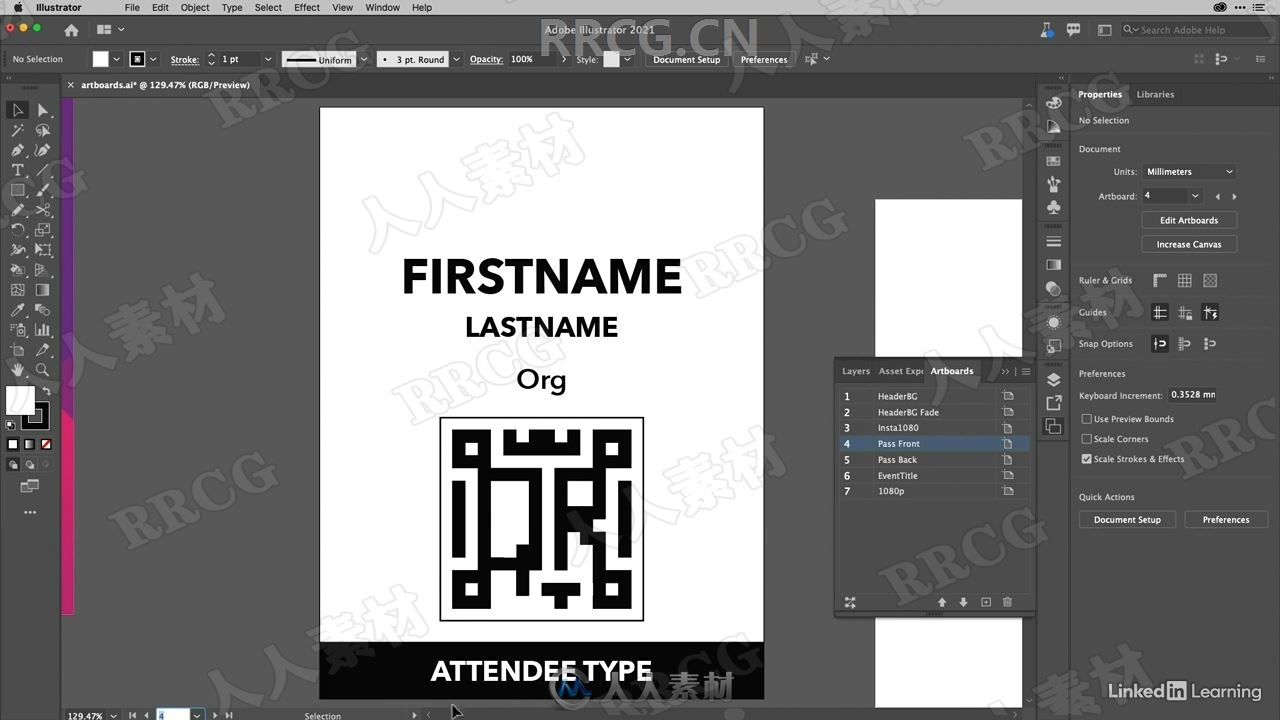Click the Edit Artboards button
This screenshot has height=720, width=1280.
tap(1189, 220)
